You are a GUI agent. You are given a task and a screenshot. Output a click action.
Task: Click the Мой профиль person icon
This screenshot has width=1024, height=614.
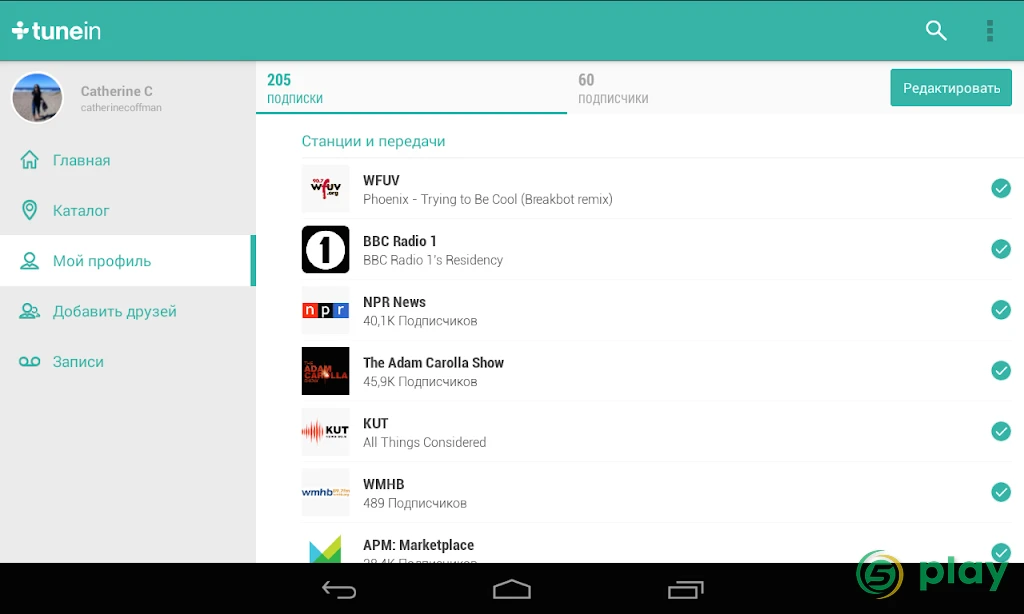point(29,261)
